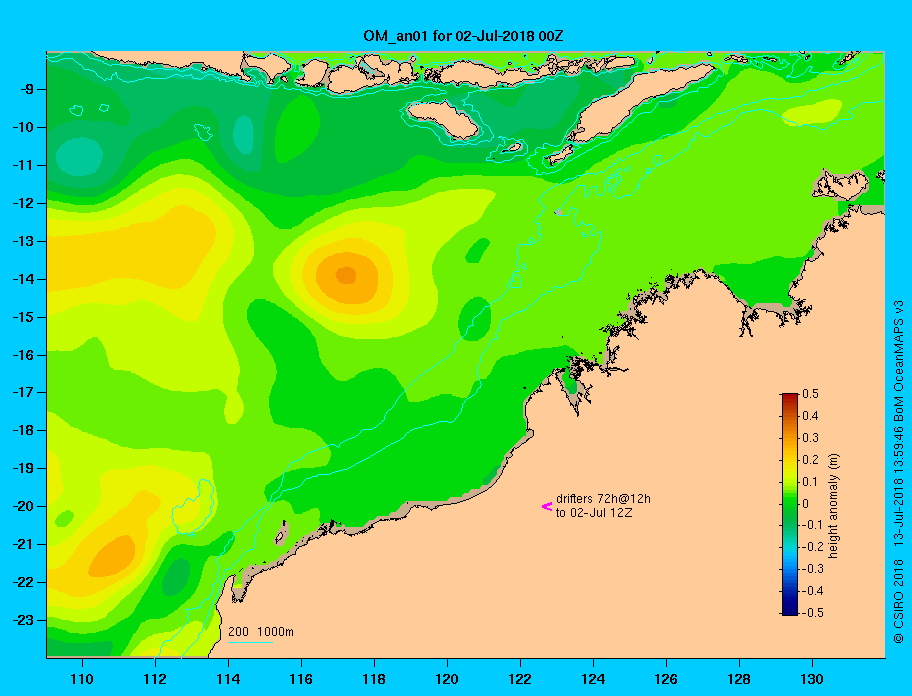Screen dimensions: 912x696
Task: Click the dark orange eddy core near 117E 14S
Action: (346, 275)
